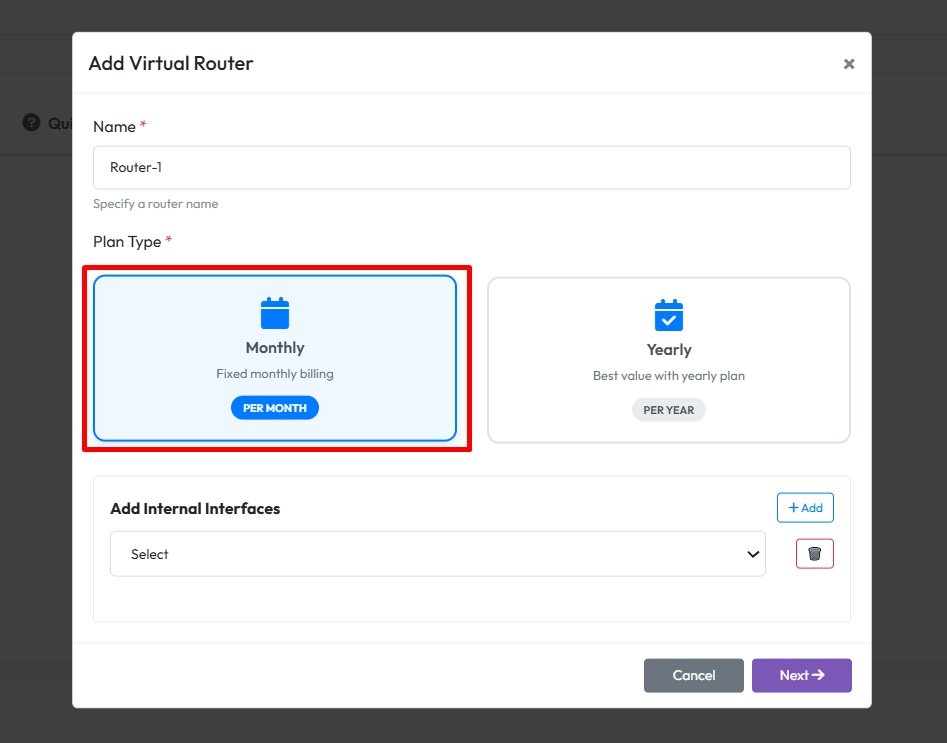Choose the Monthly plan type card
The image size is (947, 743).
(x=275, y=358)
